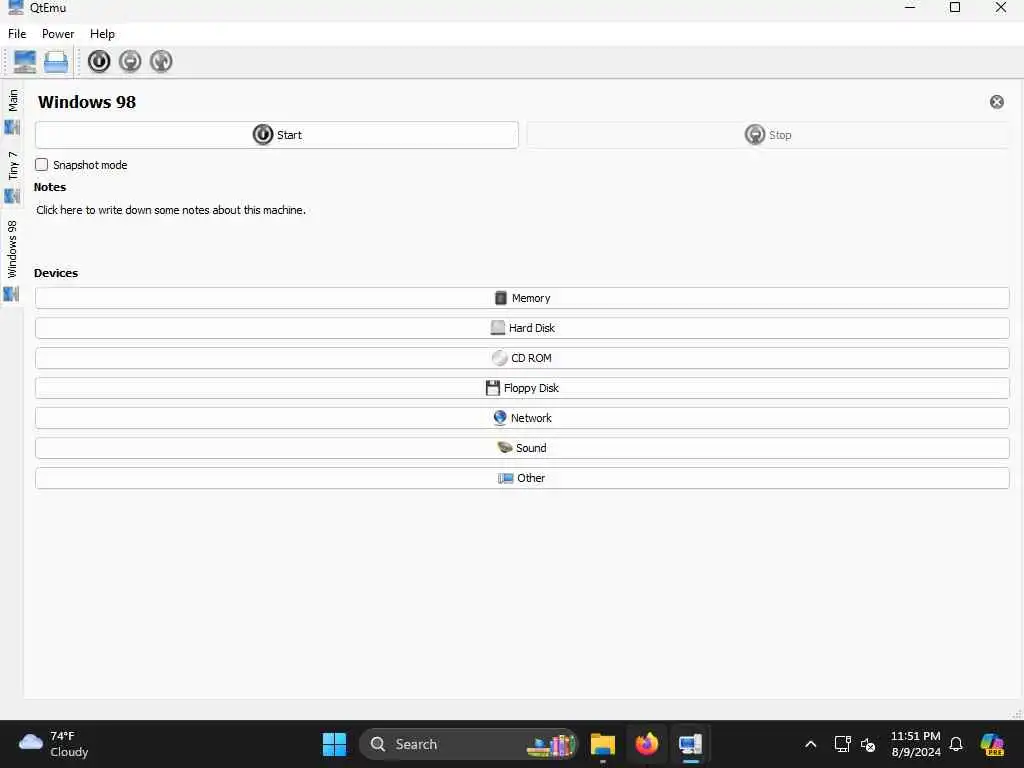Close the Windows 98 machine tab
1024x768 pixels.
coord(997,102)
